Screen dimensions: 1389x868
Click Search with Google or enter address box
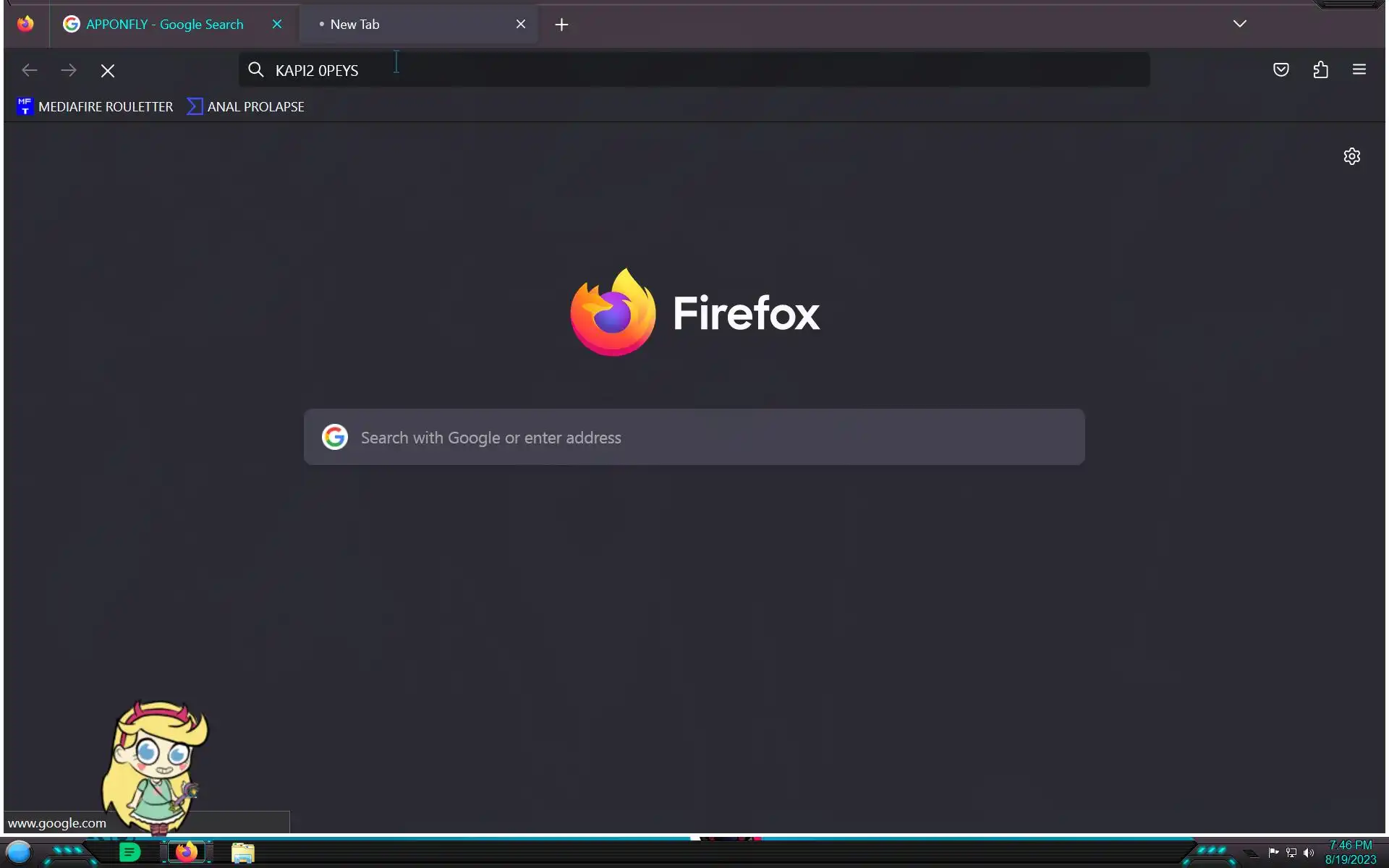click(x=694, y=437)
